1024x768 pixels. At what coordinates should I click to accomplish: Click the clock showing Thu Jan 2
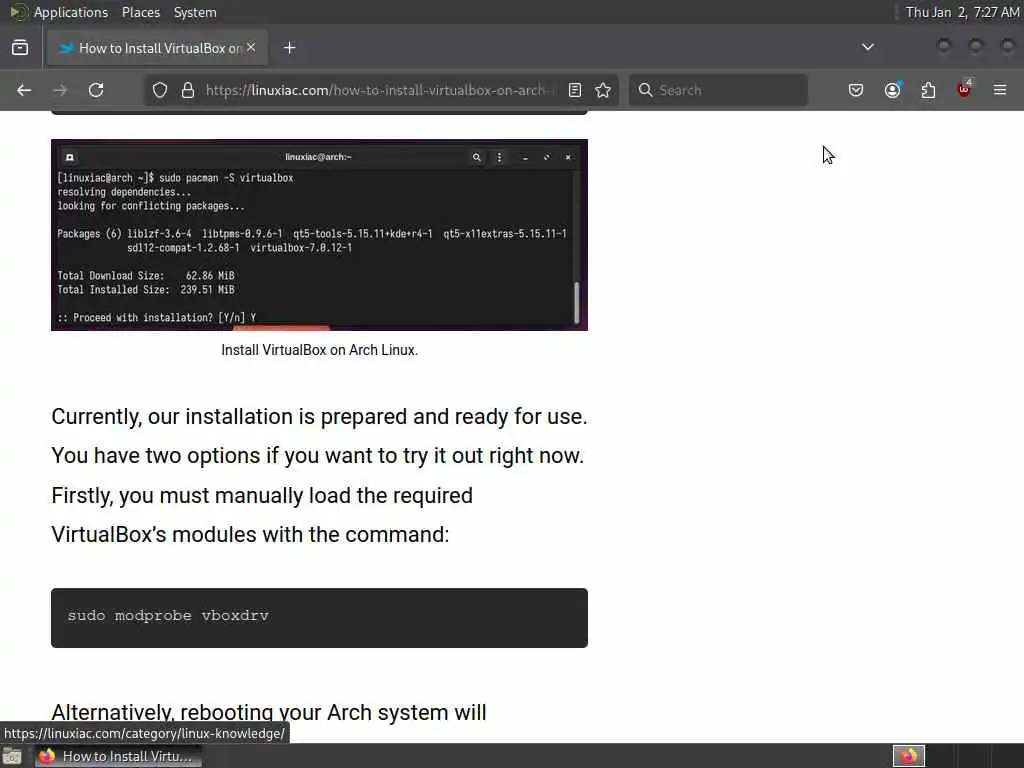point(961,12)
